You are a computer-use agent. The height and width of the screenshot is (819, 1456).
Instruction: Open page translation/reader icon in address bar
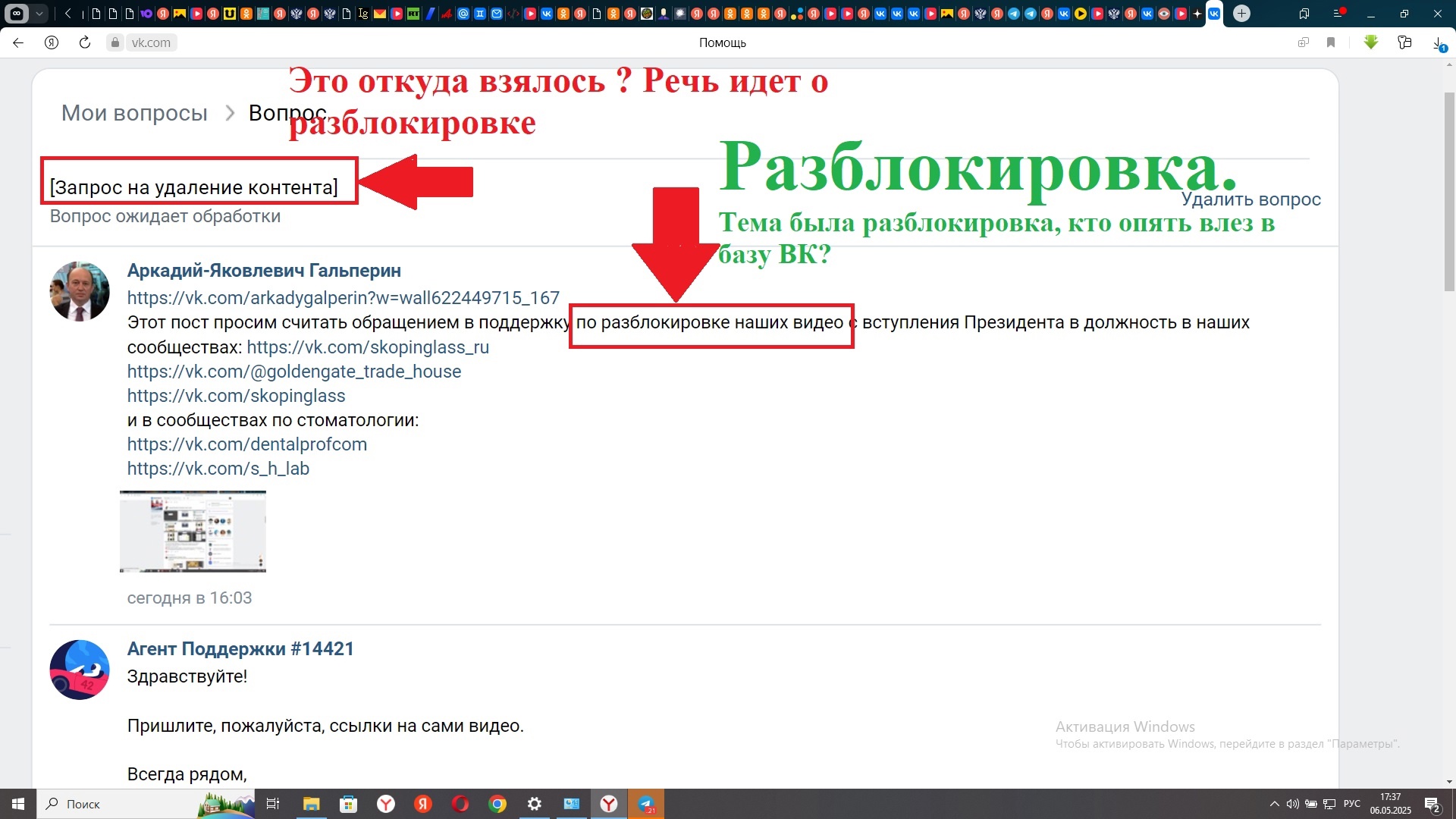(x=1304, y=42)
